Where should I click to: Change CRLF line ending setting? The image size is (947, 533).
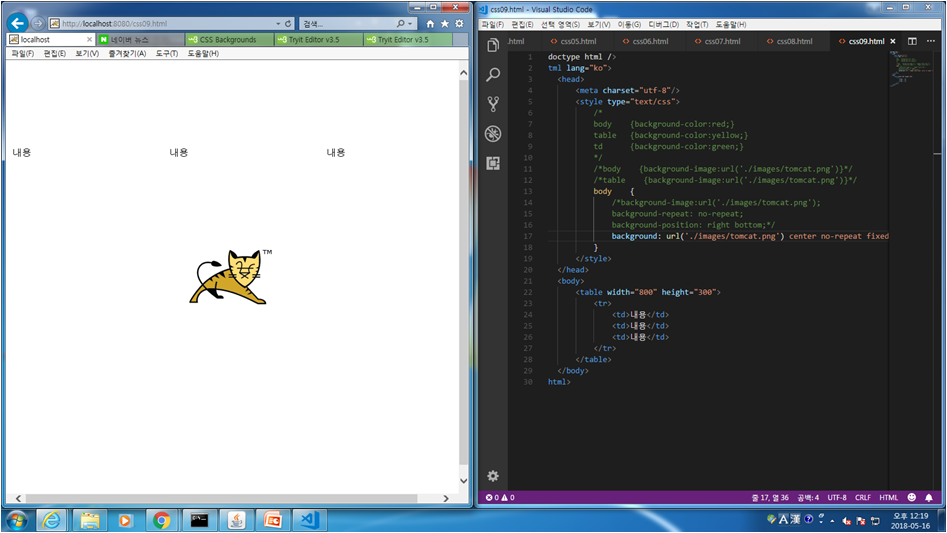(x=862, y=497)
